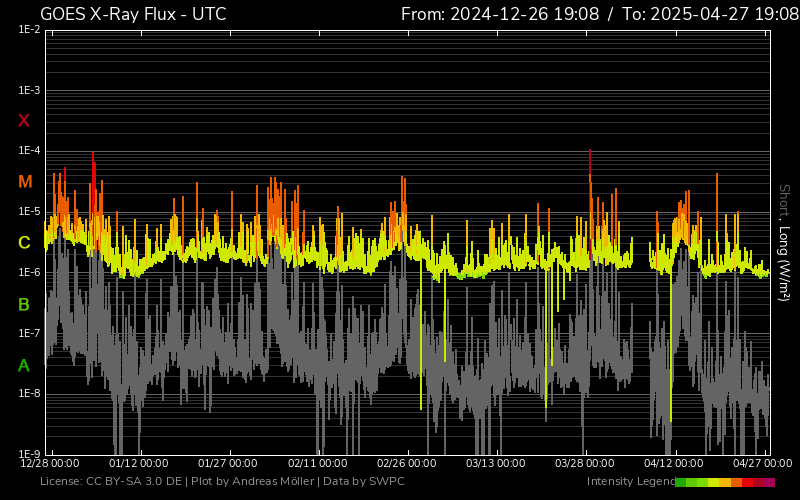
Task: Click the green A flare class label
Action: pos(24,366)
